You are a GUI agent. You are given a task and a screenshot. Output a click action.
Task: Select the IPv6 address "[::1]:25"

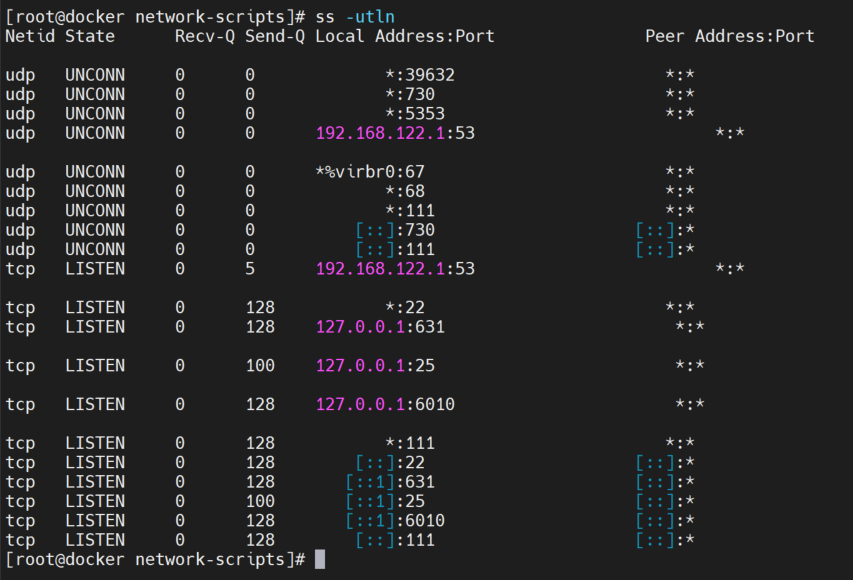click(x=385, y=501)
